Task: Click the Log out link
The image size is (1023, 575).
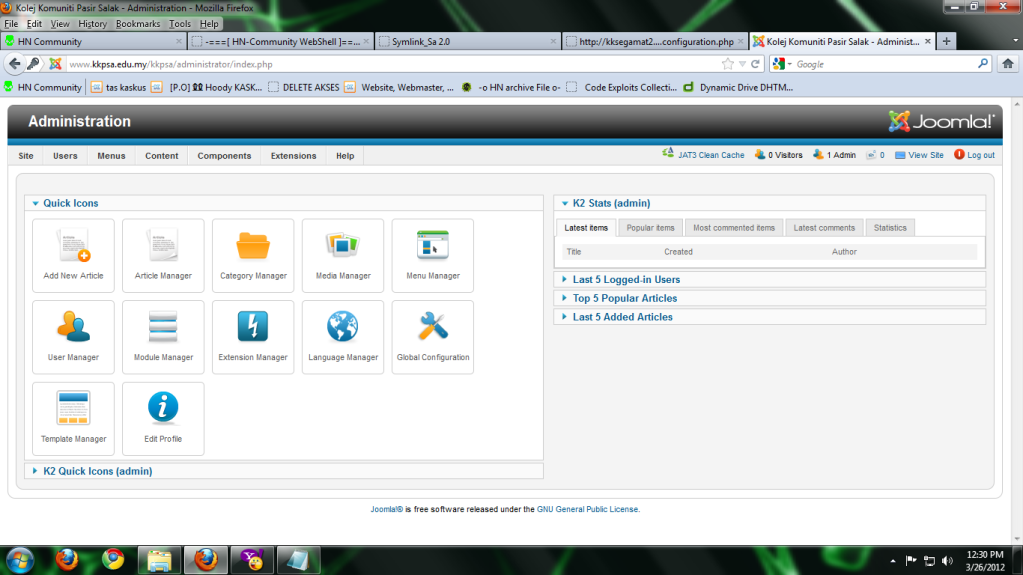Action: (980, 155)
